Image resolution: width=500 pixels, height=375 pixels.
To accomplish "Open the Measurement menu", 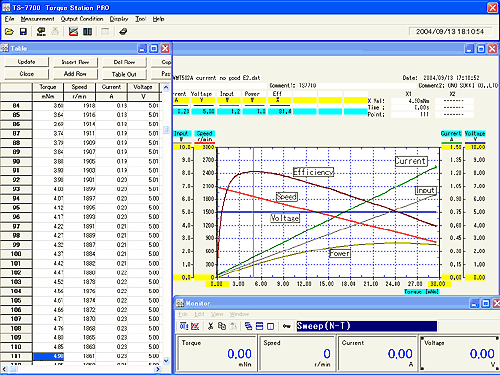I will [37, 19].
